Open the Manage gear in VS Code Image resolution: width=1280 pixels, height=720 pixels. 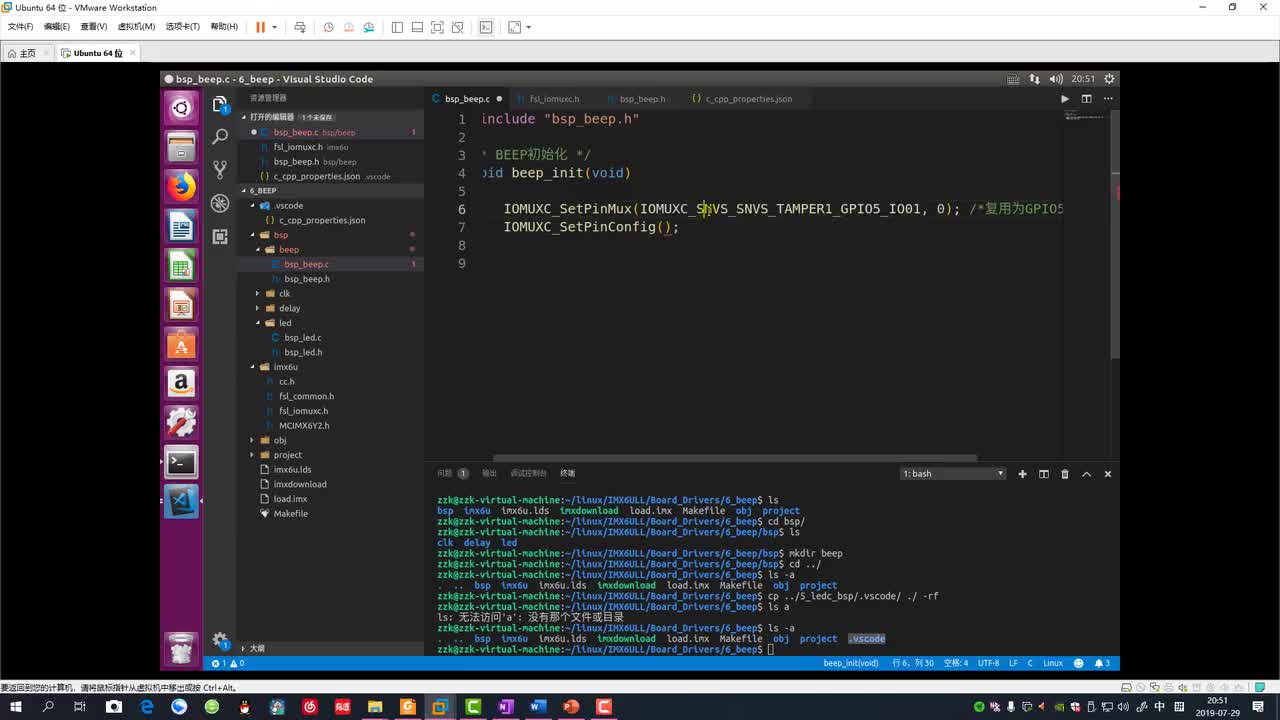(x=220, y=641)
